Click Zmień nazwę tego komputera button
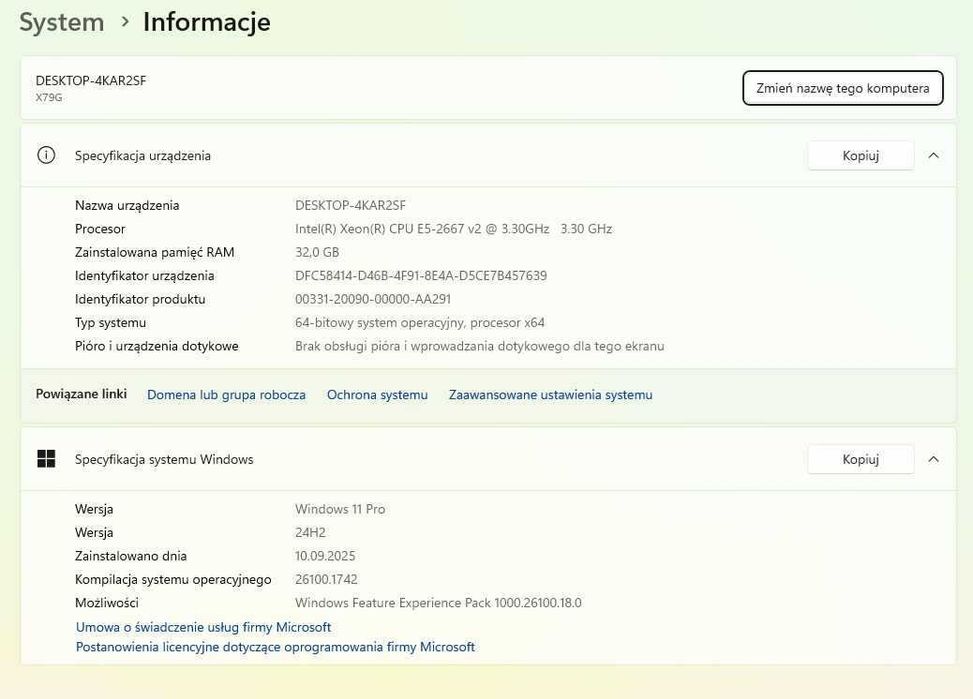The height and width of the screenshot is (699, 973). point(842,88)
